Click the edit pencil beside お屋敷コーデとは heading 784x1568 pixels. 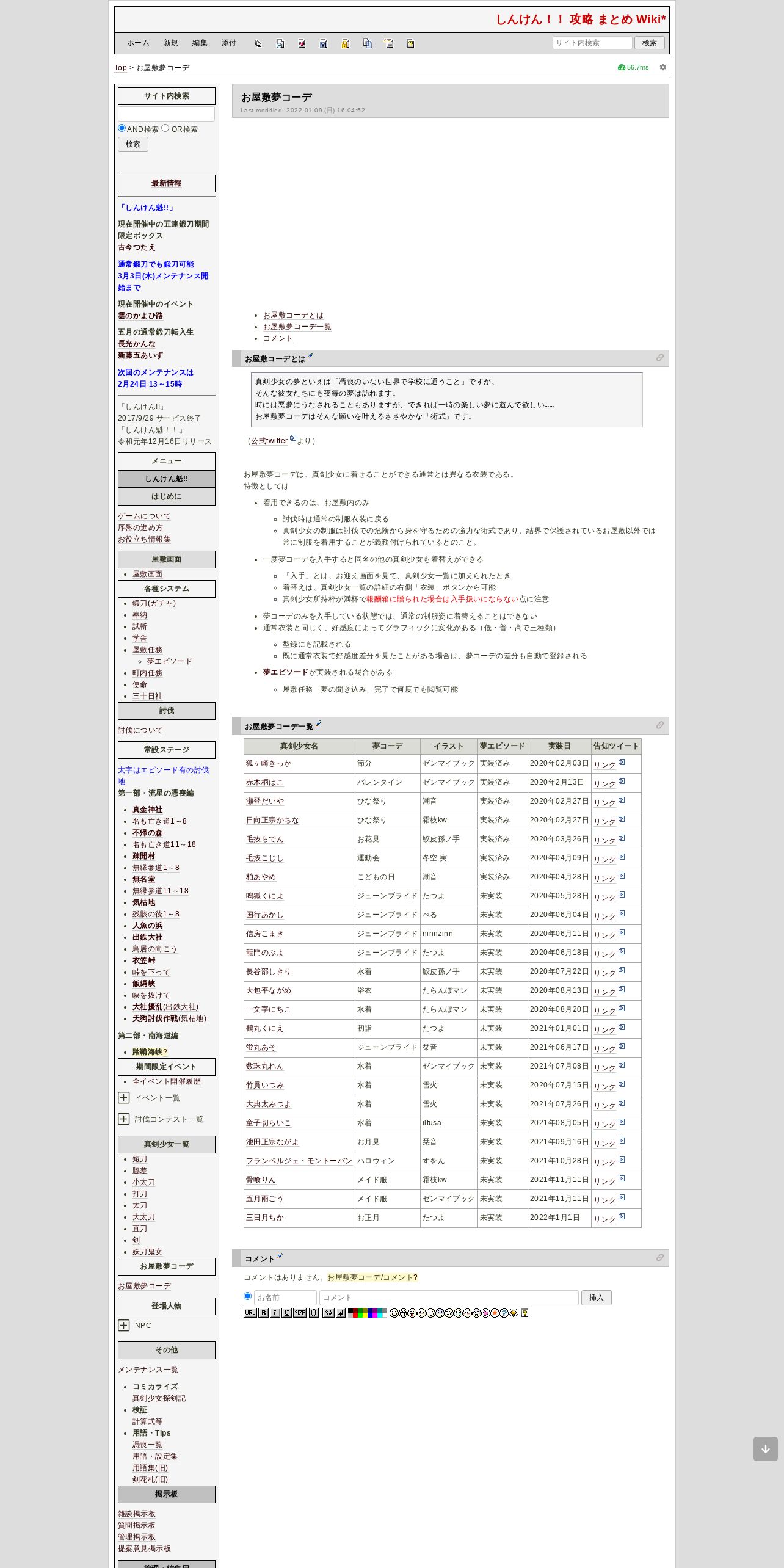pos(310,357)
